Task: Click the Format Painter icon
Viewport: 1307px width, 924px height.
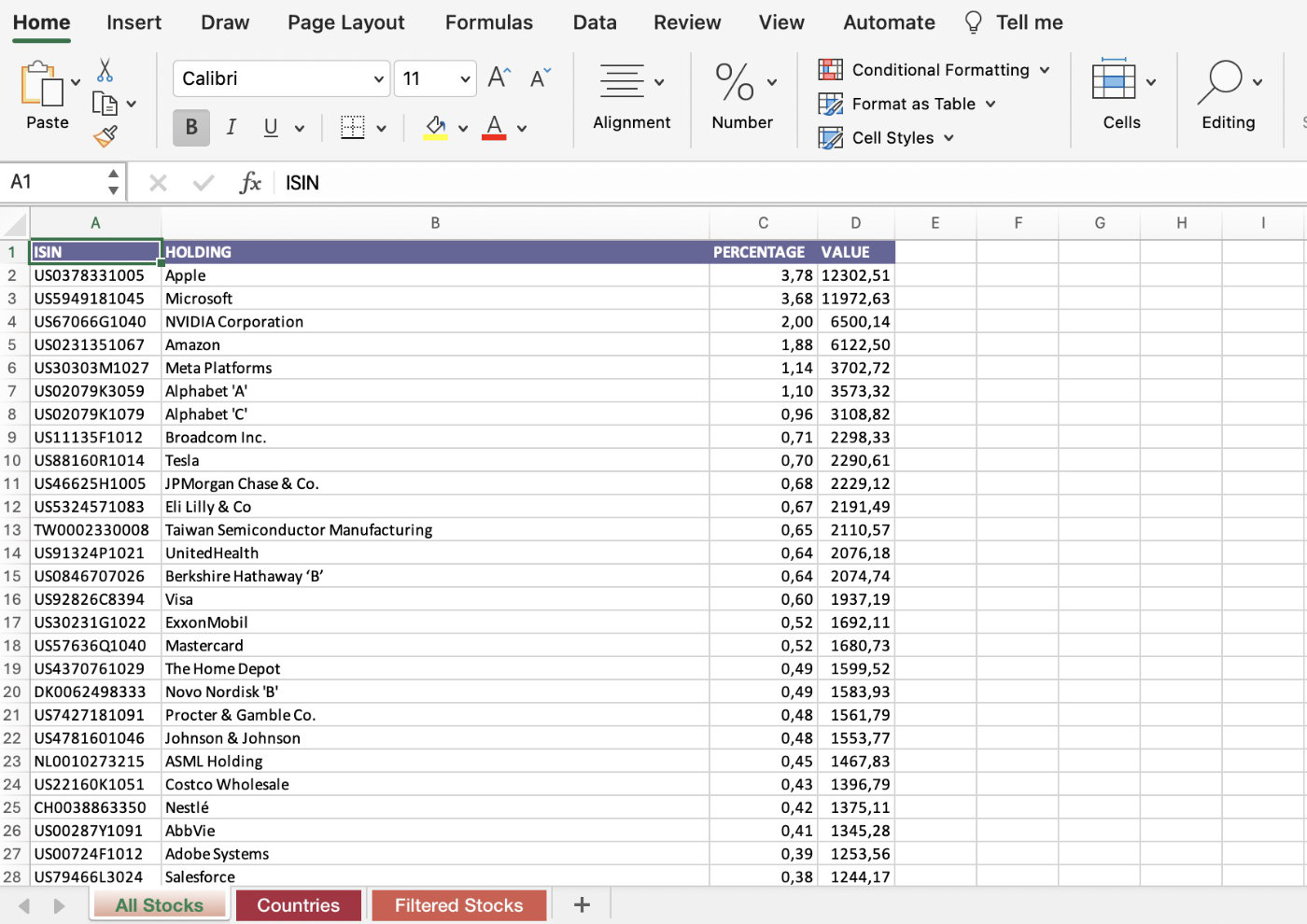Action: (105, 136)
